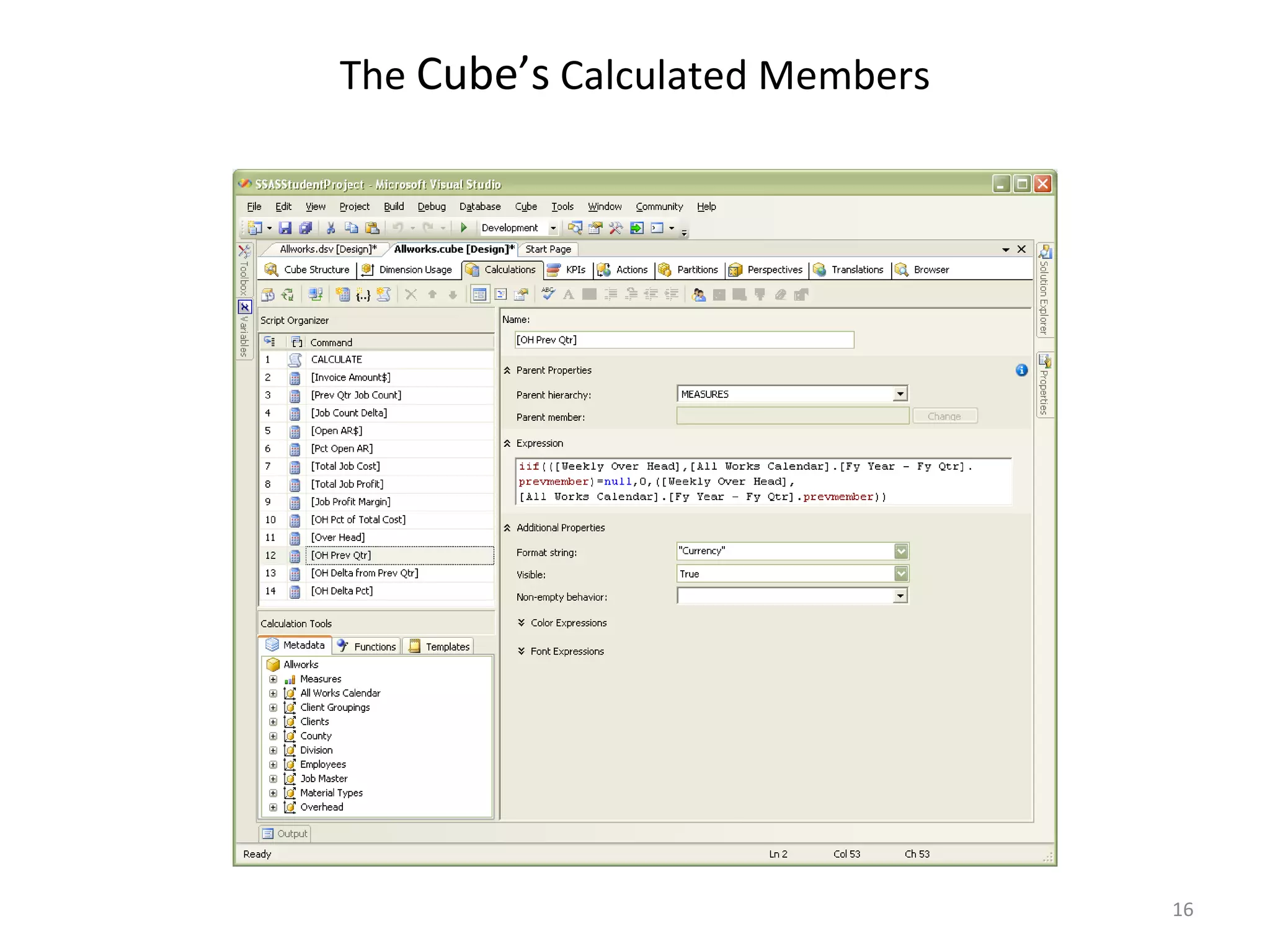Viewport: 1270px width, 952px height.
Task: Expand the Job Master tree node
Action: pos(273,779)
